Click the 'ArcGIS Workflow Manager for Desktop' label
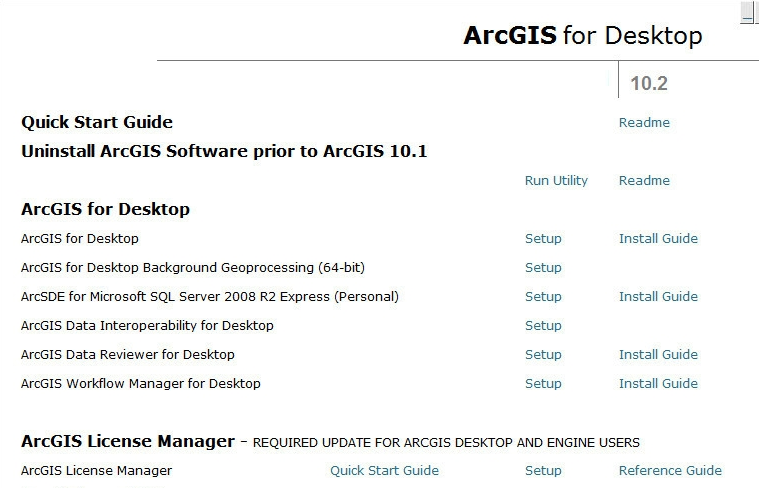 pyautogui.click(x=141, y=384)
